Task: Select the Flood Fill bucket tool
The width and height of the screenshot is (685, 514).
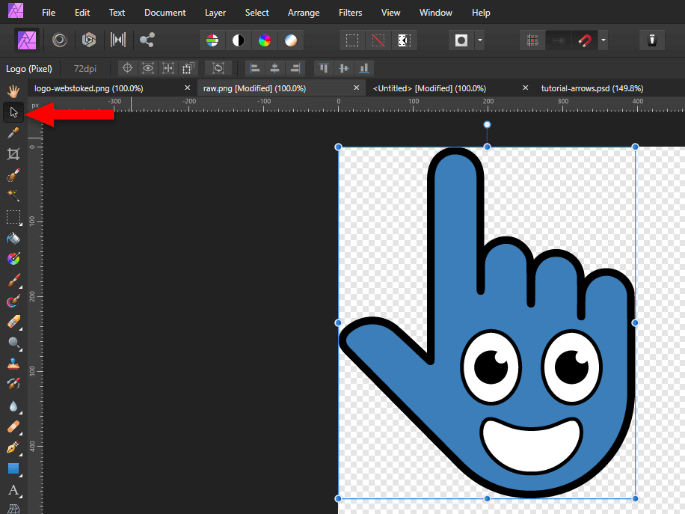Action: (x=14, y=238)
